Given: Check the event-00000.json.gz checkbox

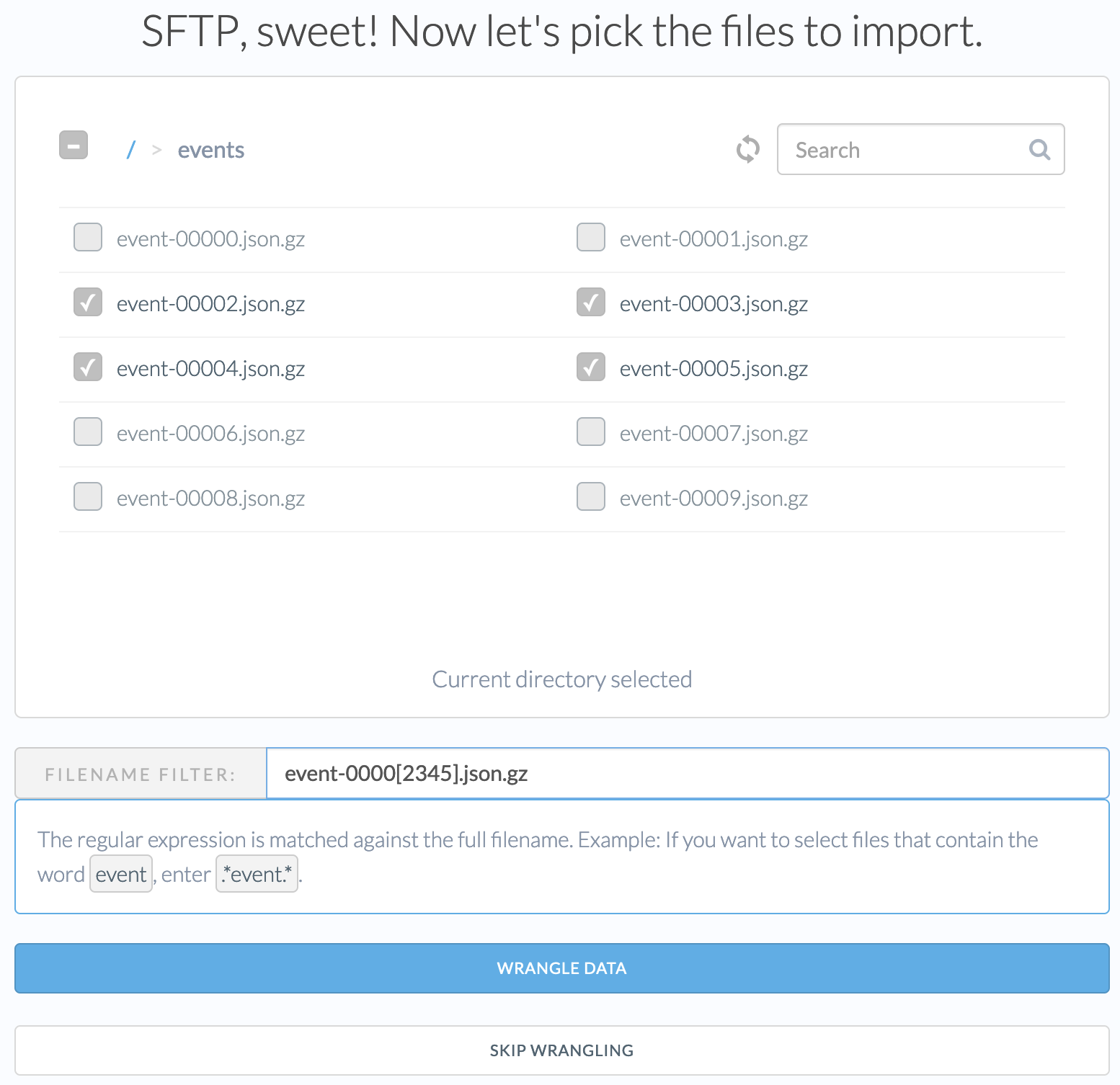Looking at the screenshot, I should (x=88, y=237).
